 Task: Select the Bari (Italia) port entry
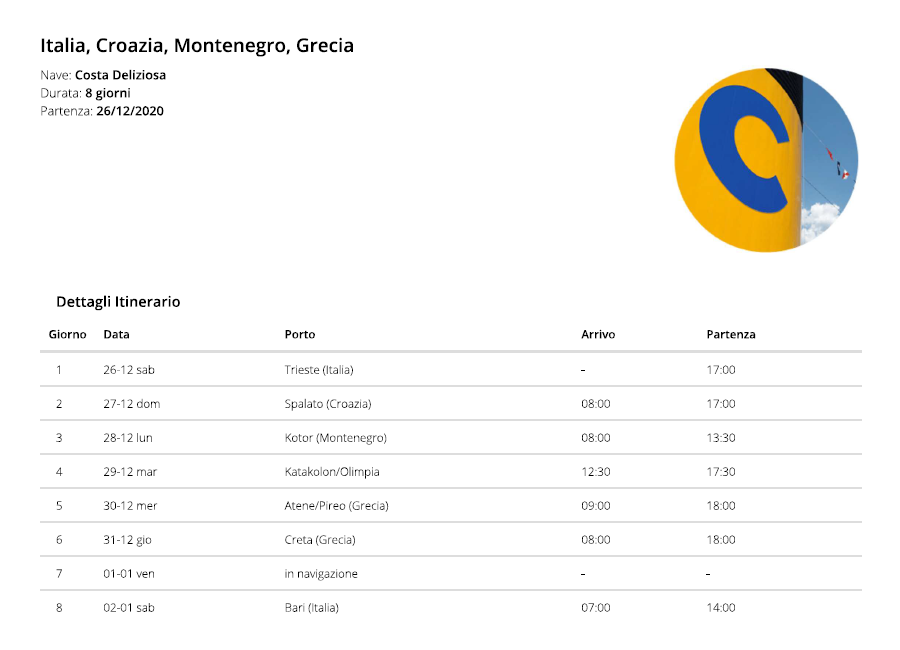pyautogui.click(x=312, y=608)
